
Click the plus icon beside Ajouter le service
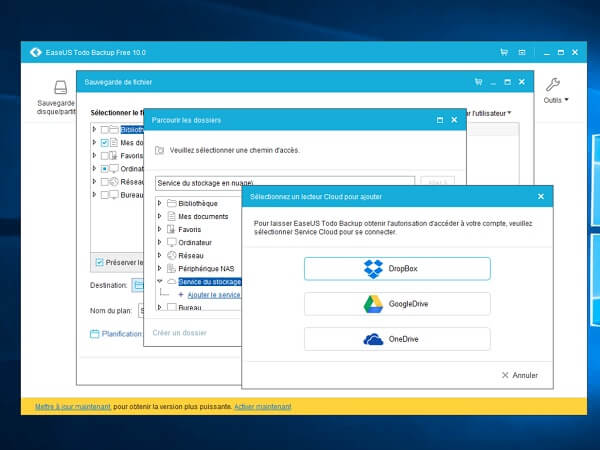181,295
